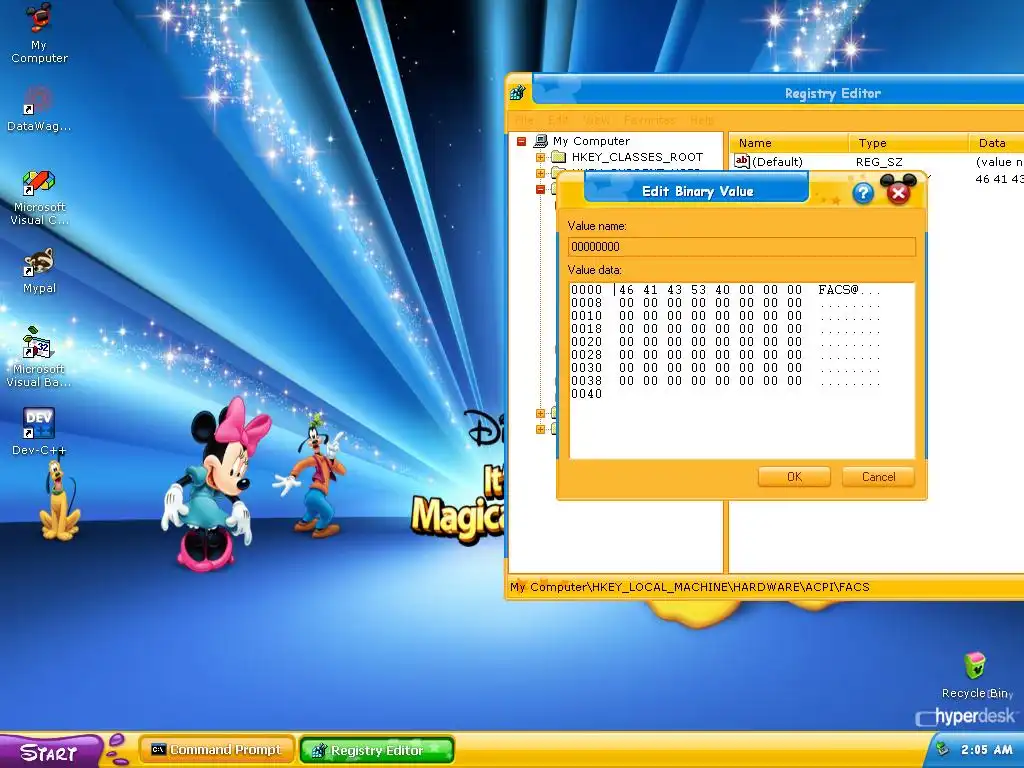The height and width of the screenshot is (768, 1024).
Task: Click the 0008 offset row label
Action: pyautogui.click(x=586, y=303)
